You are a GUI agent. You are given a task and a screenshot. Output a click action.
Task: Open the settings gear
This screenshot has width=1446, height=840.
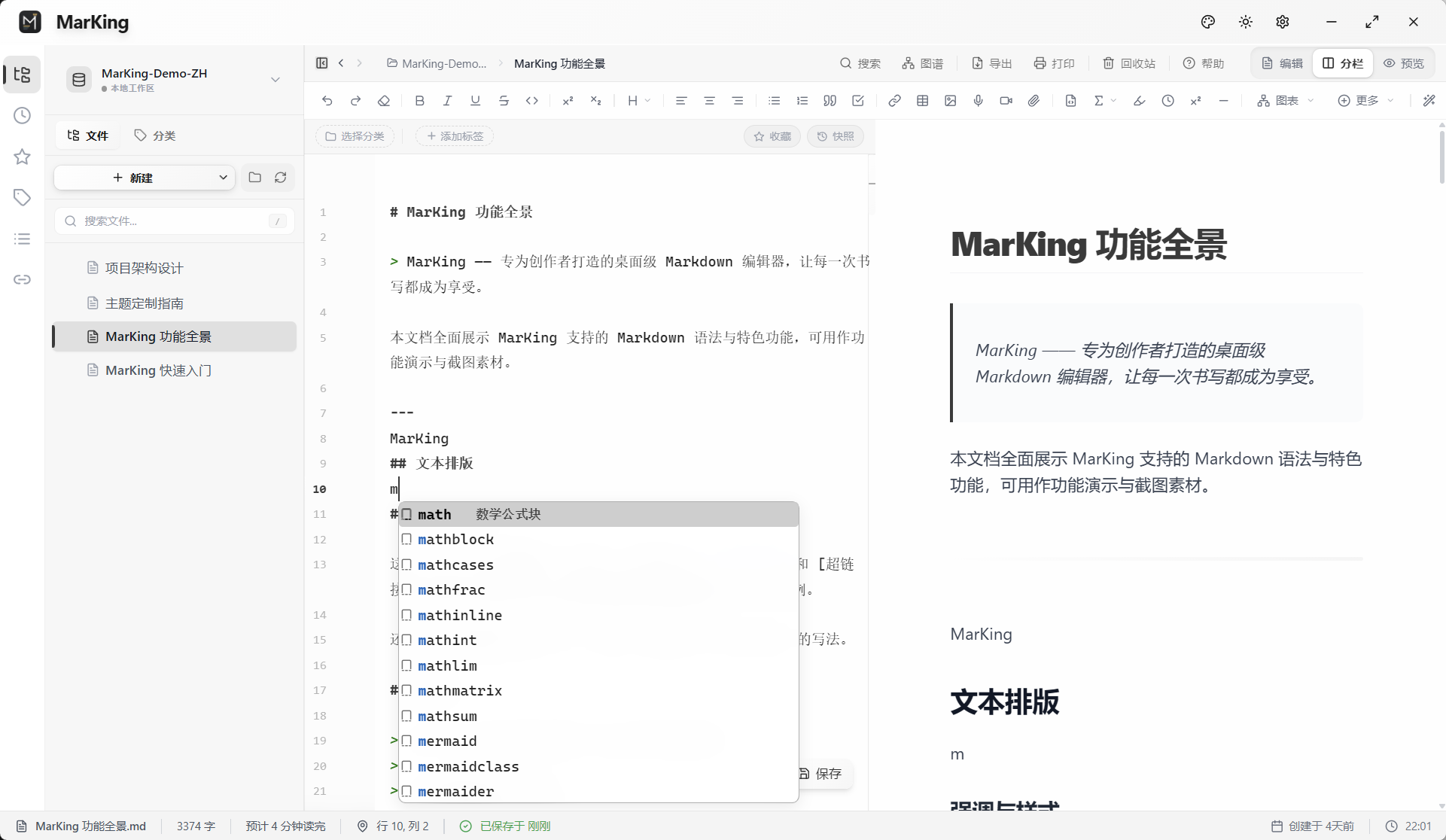1283,22
